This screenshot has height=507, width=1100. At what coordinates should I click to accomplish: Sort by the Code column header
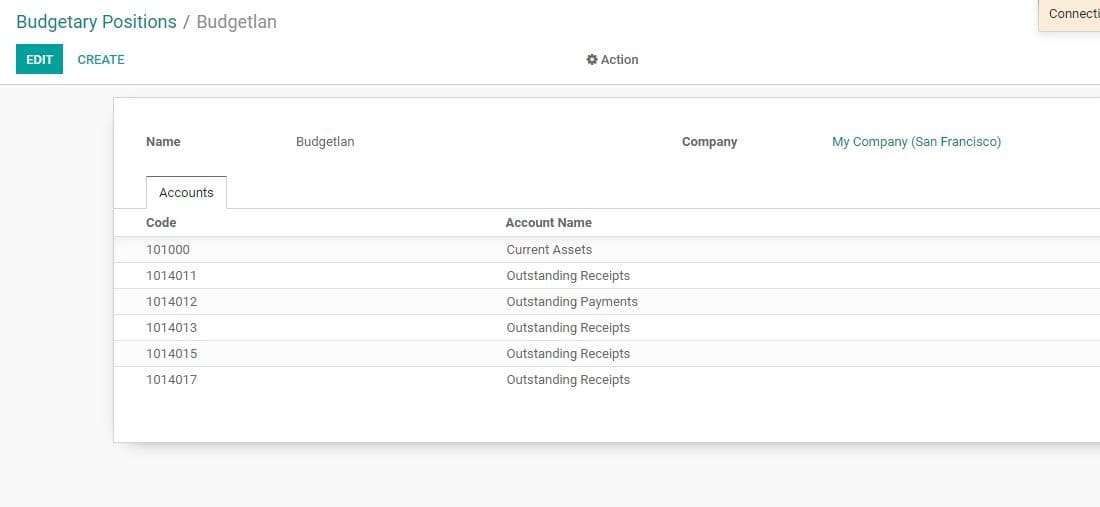161,223
